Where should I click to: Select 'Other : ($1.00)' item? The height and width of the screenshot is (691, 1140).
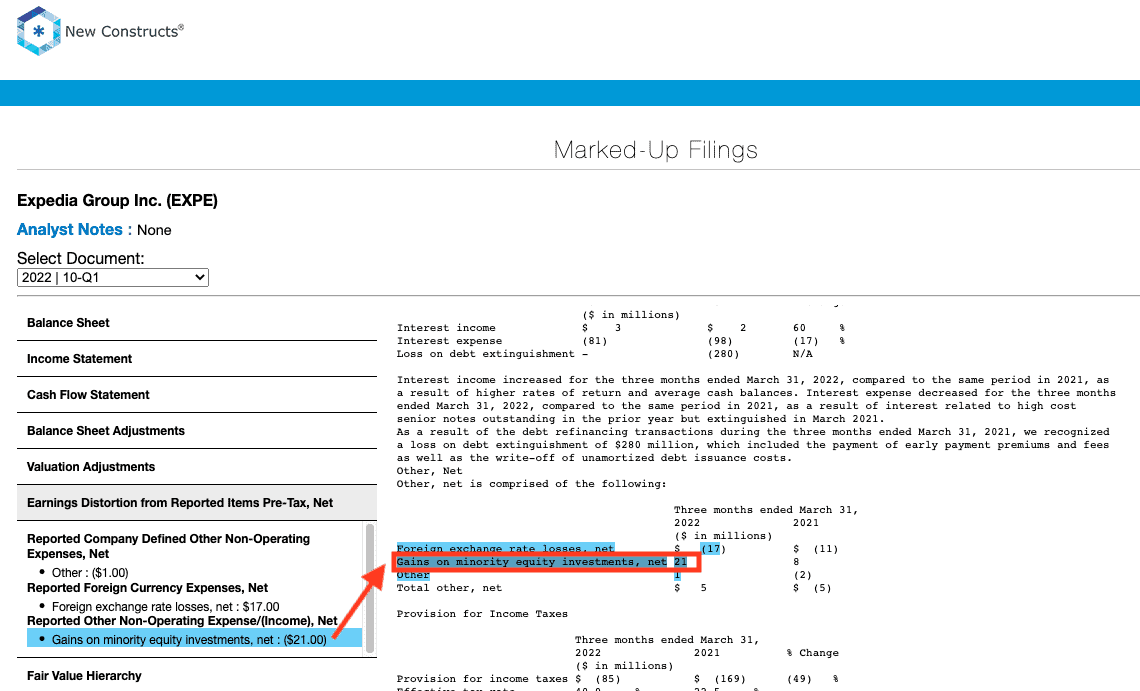click(x=90, y=572)
